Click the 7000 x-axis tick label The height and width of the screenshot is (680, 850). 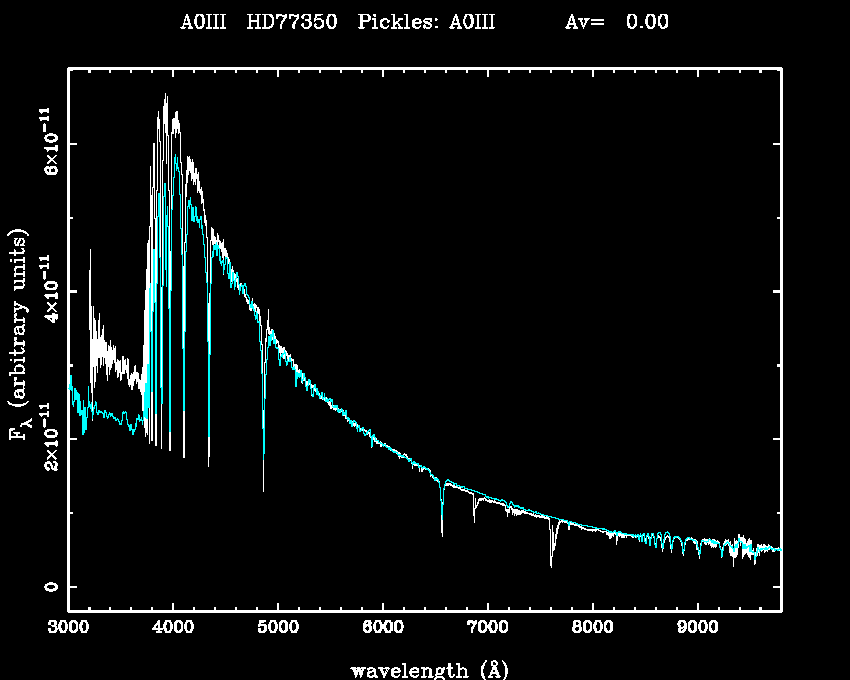pos(488,628)
